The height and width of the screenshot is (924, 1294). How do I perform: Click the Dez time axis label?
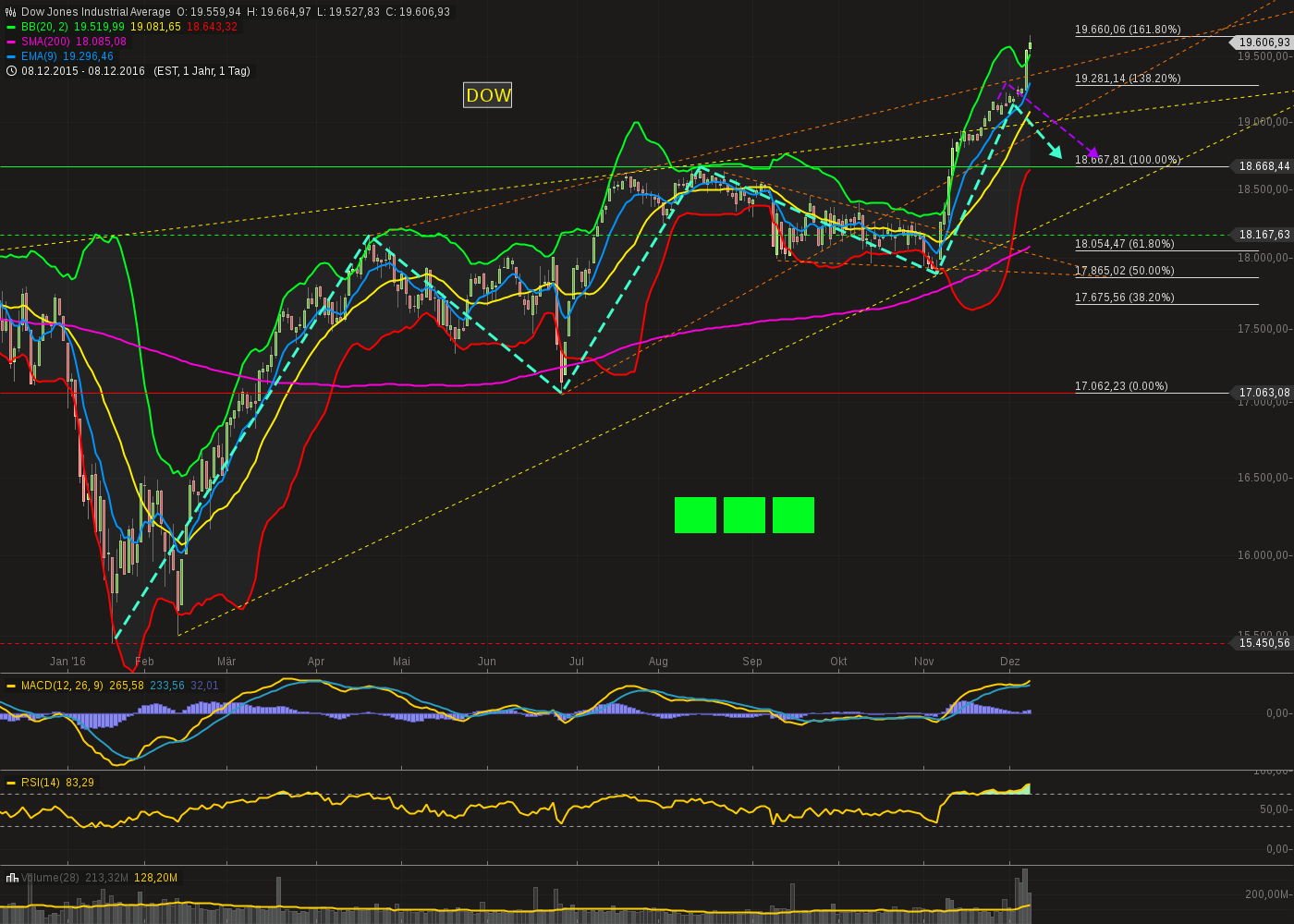(x=1010, y=662)
